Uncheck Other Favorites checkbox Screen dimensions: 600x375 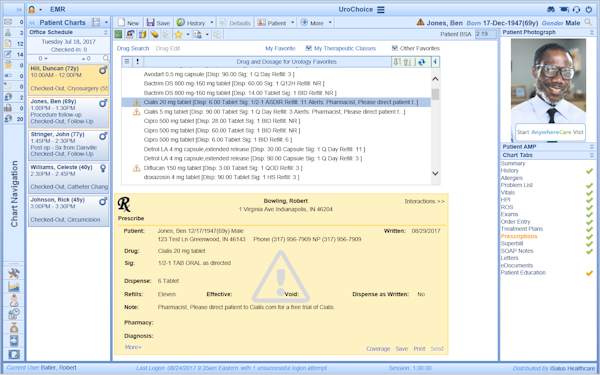(x=395, y=48)
